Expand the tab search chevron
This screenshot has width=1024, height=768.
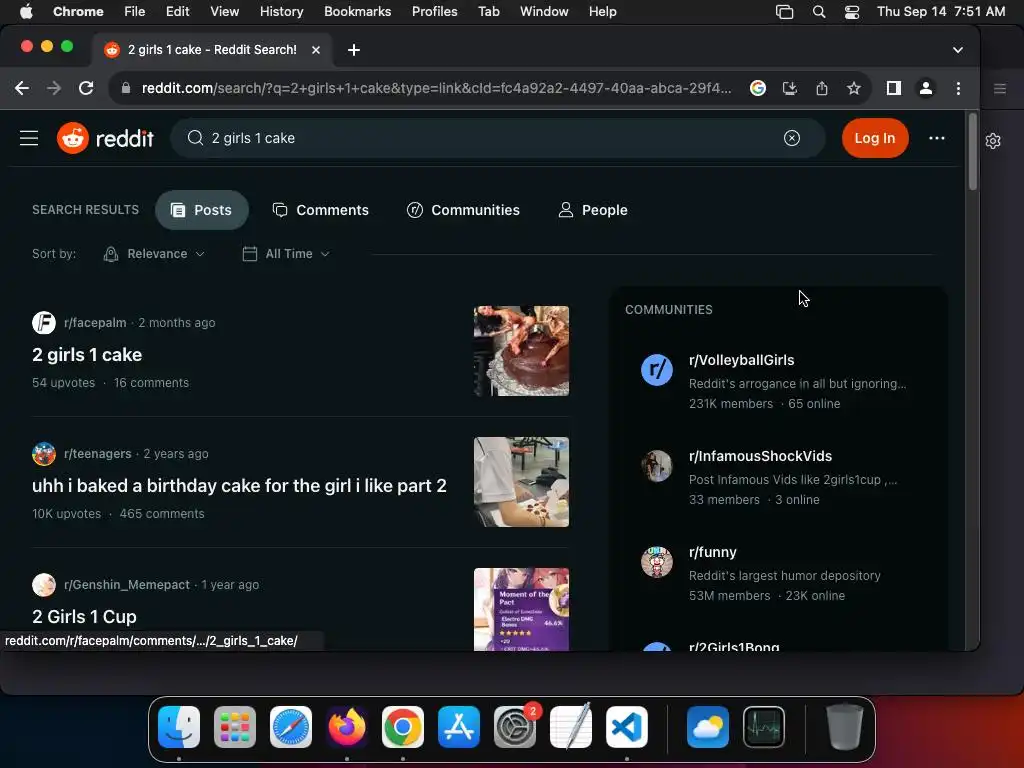click(x=957, y=50)
